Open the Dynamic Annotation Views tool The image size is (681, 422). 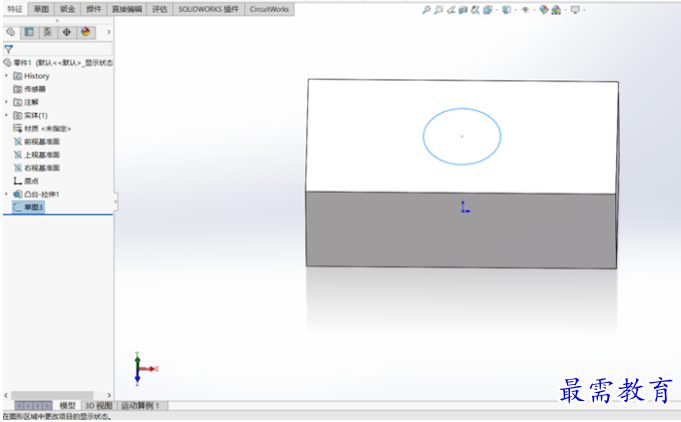475,10
